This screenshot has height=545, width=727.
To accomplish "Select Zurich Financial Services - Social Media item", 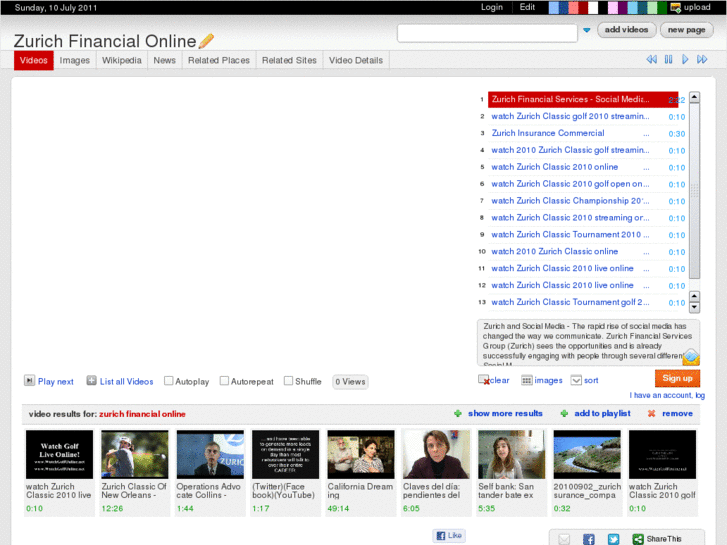I will point(583,99).
